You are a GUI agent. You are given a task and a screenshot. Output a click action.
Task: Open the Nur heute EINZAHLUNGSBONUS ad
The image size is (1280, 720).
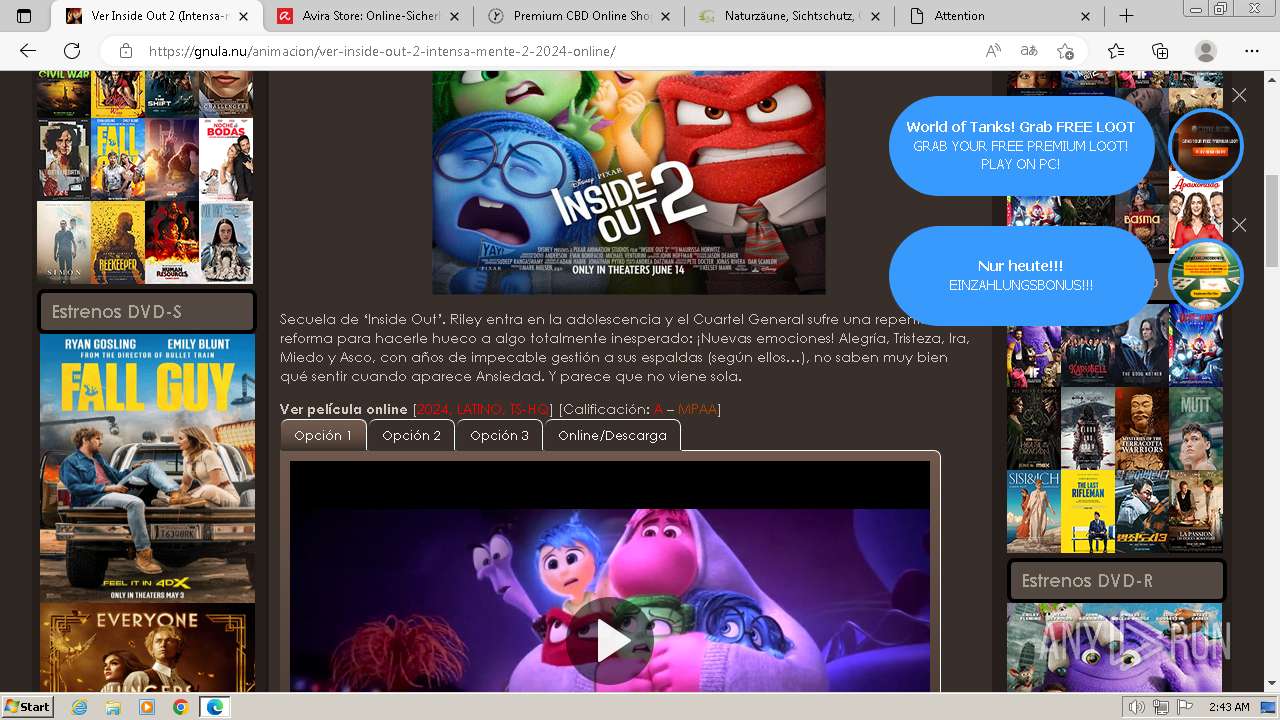[x=1020, y=275]
